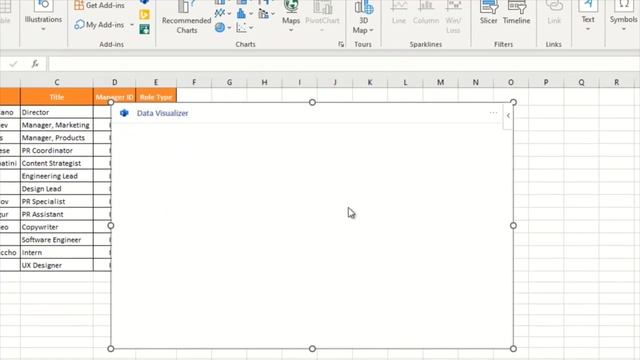The height and width of the screenshot is (360, 640).
Task: Select the Manager, Marketing cell
Action: [57, 125]
